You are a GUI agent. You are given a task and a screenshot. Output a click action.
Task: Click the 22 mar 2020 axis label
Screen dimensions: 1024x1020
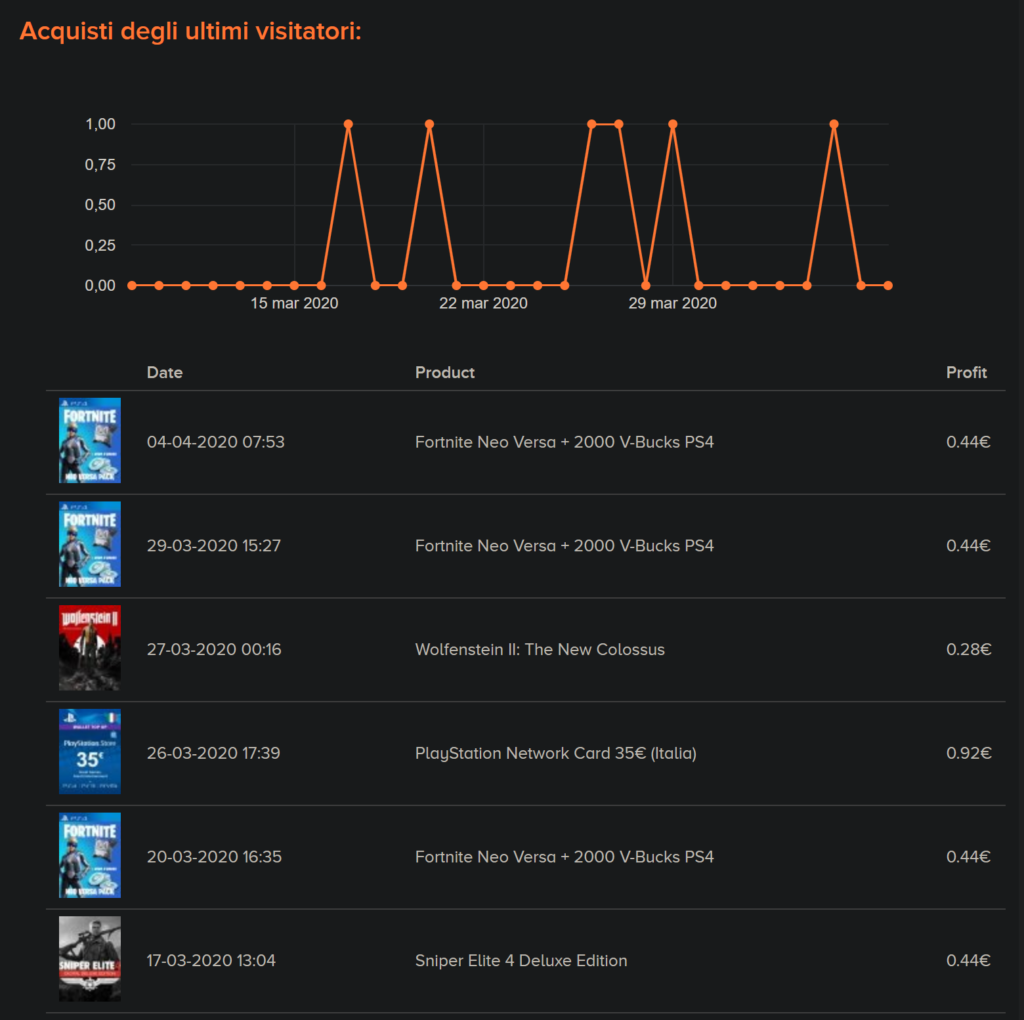483,303
